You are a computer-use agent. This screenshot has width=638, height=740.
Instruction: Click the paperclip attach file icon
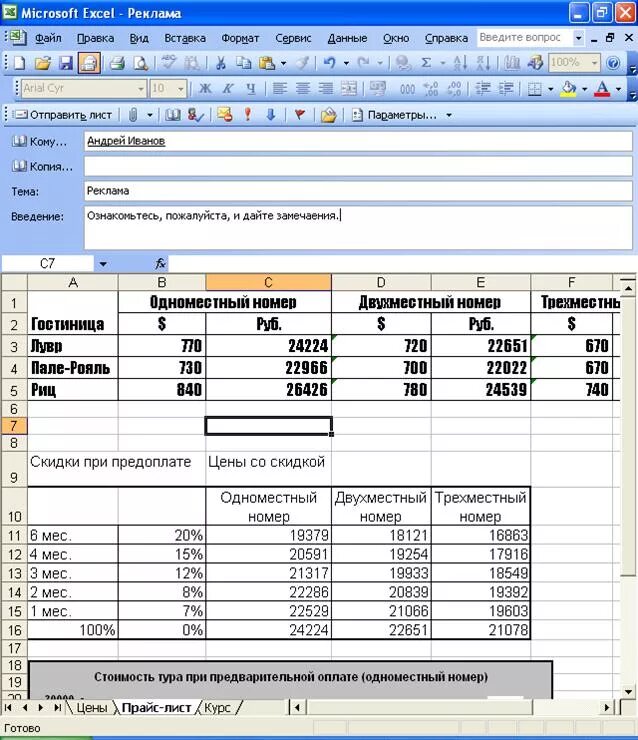tap(134, 115)
